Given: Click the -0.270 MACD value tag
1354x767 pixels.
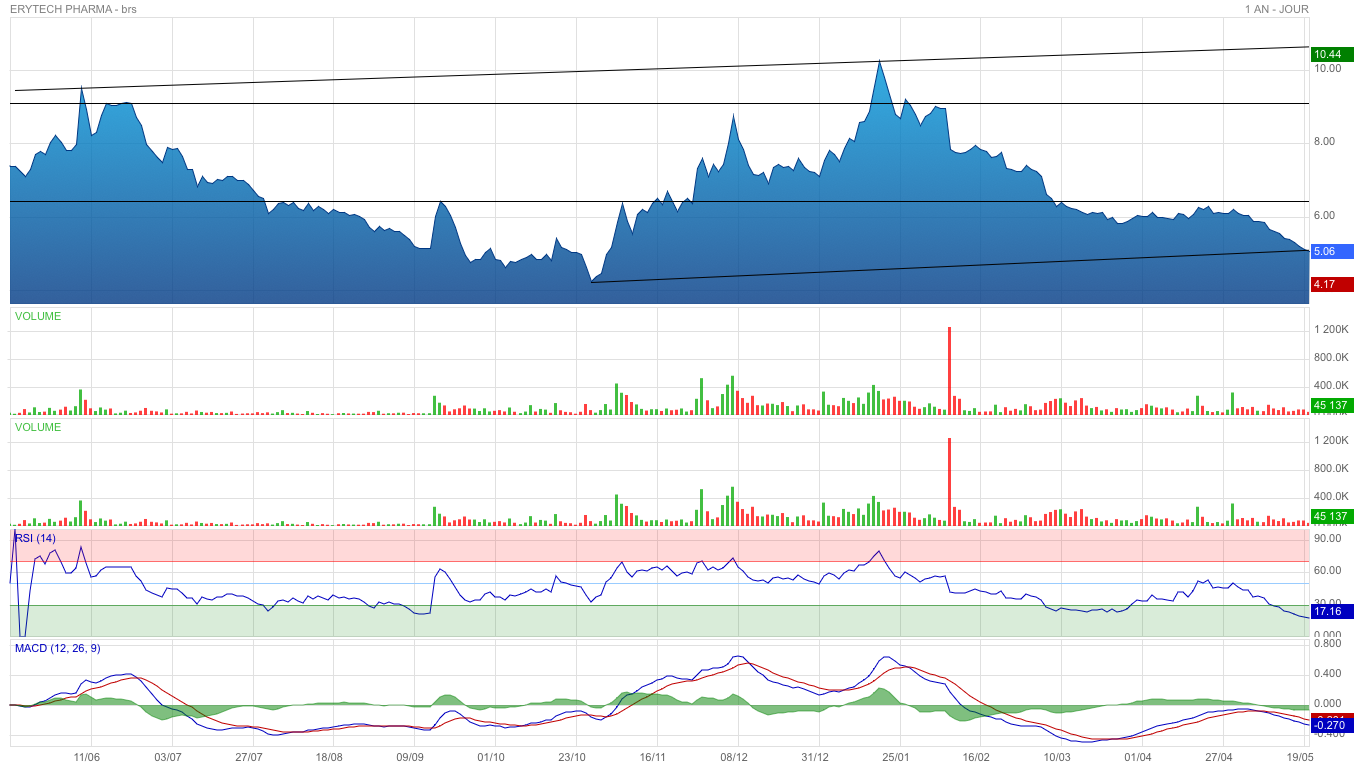Looking at the screenshot, I should [1327, 723].
